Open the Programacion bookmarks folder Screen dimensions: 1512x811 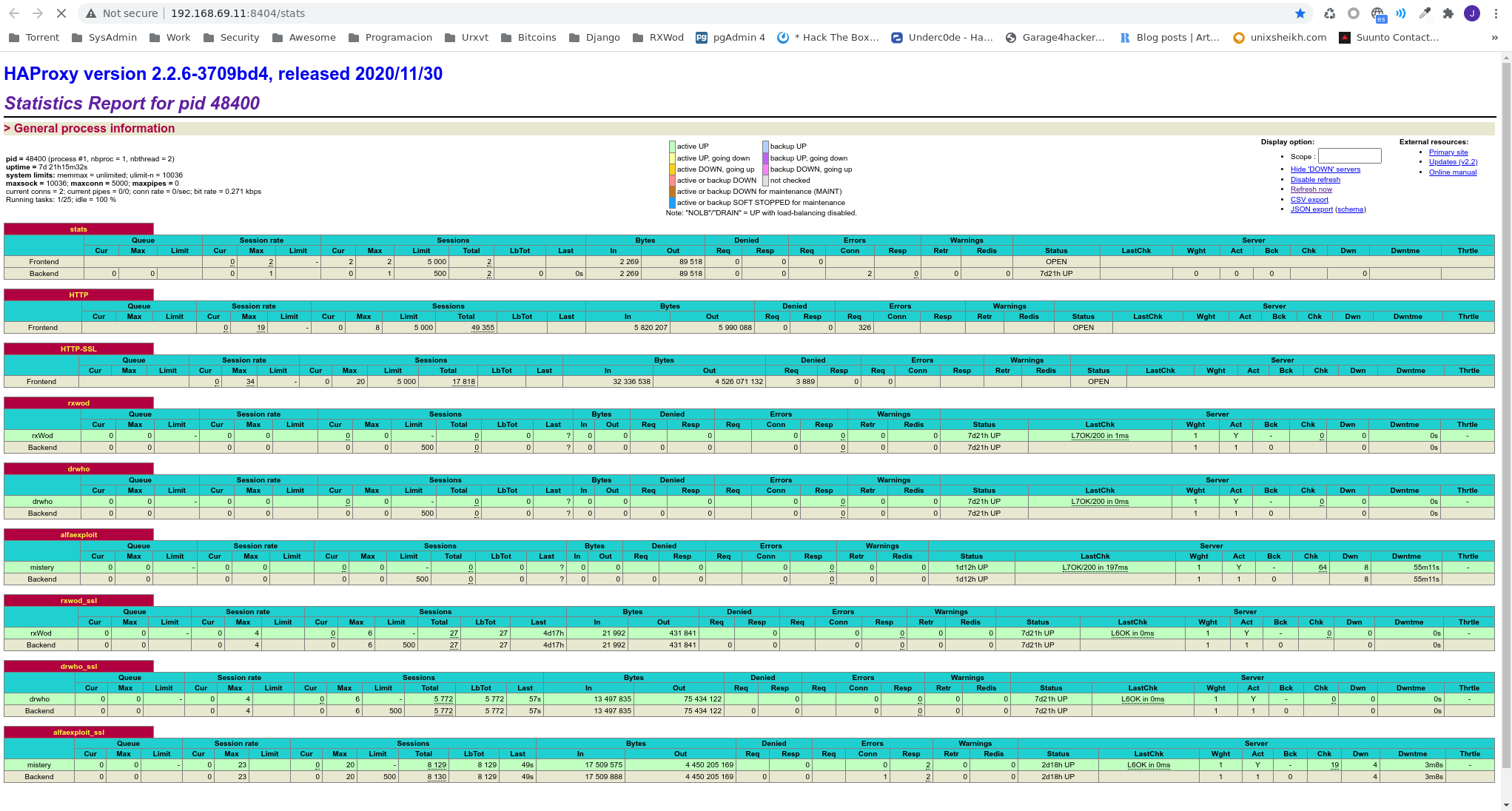pyautogui.click(x=390, y=38)
